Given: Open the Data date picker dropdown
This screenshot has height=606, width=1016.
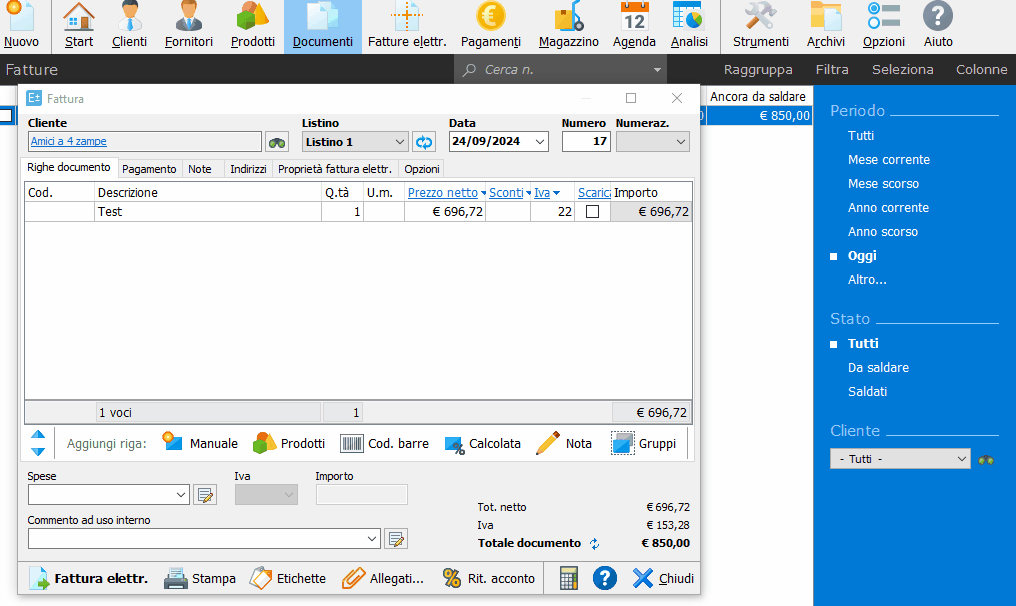Looking at the screenshot, I should [x=540, y=142].
